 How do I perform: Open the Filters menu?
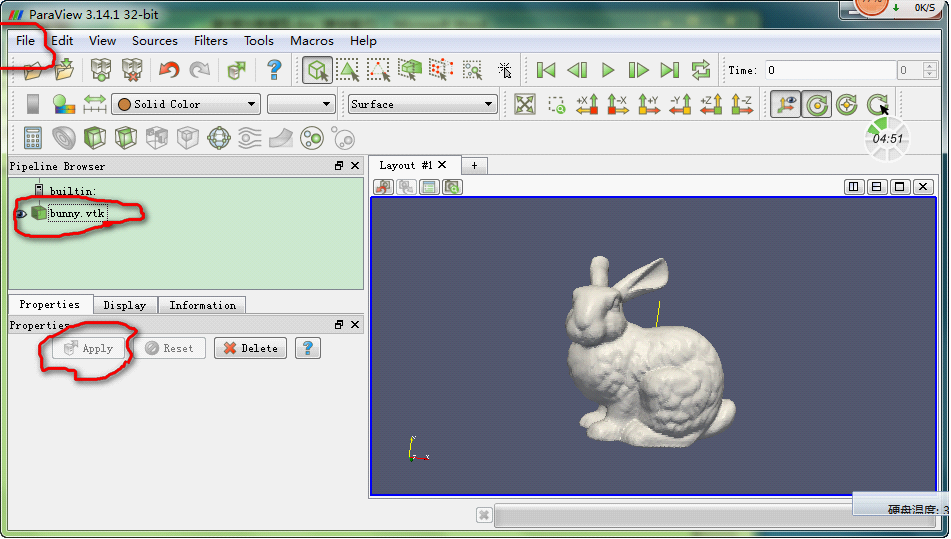point(210,41)
